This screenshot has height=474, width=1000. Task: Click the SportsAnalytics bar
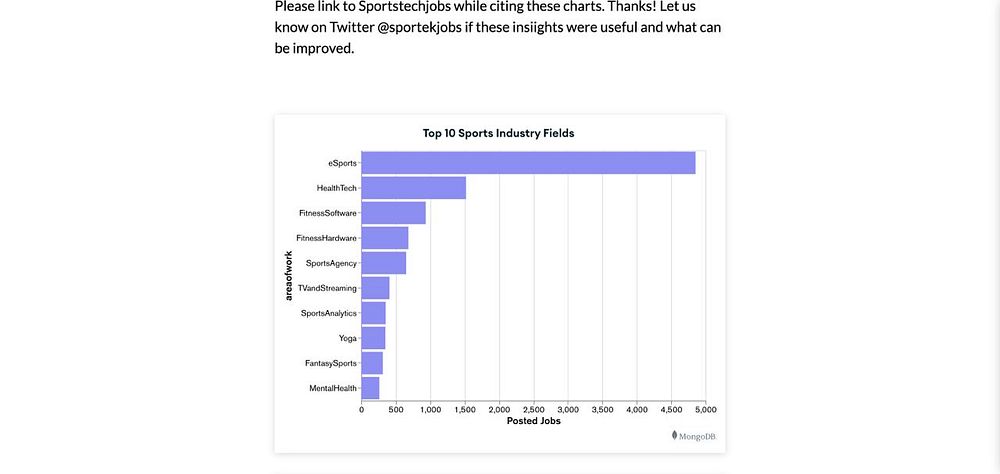click(x=373, y=313)
